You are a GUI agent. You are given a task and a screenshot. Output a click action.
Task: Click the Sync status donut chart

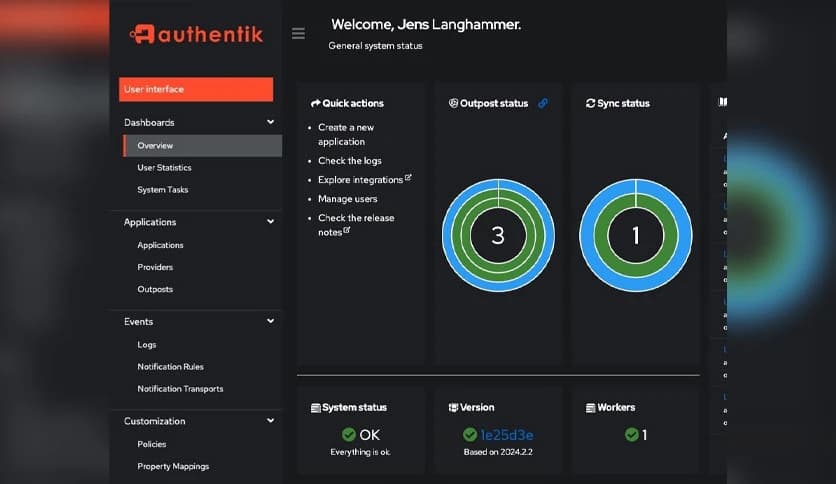point(636,235)
